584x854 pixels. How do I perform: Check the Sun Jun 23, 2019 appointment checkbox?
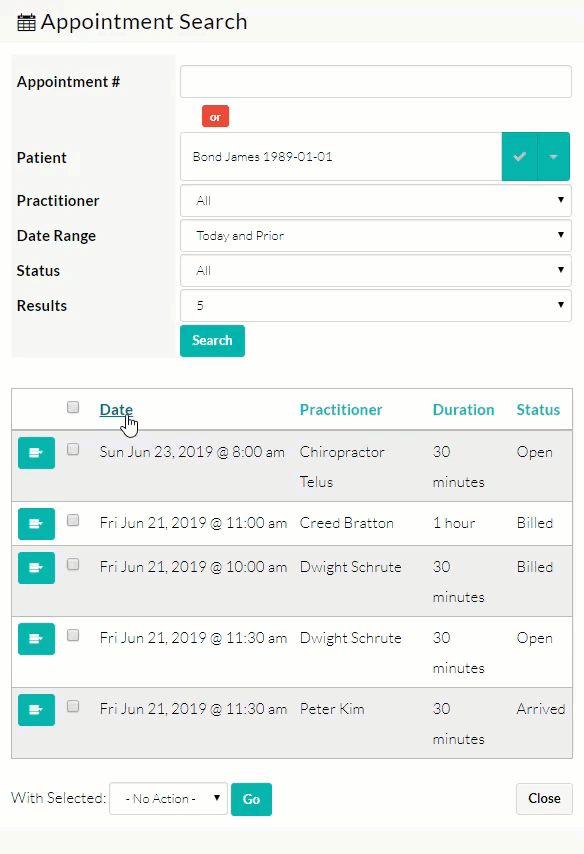pos(73,449)
